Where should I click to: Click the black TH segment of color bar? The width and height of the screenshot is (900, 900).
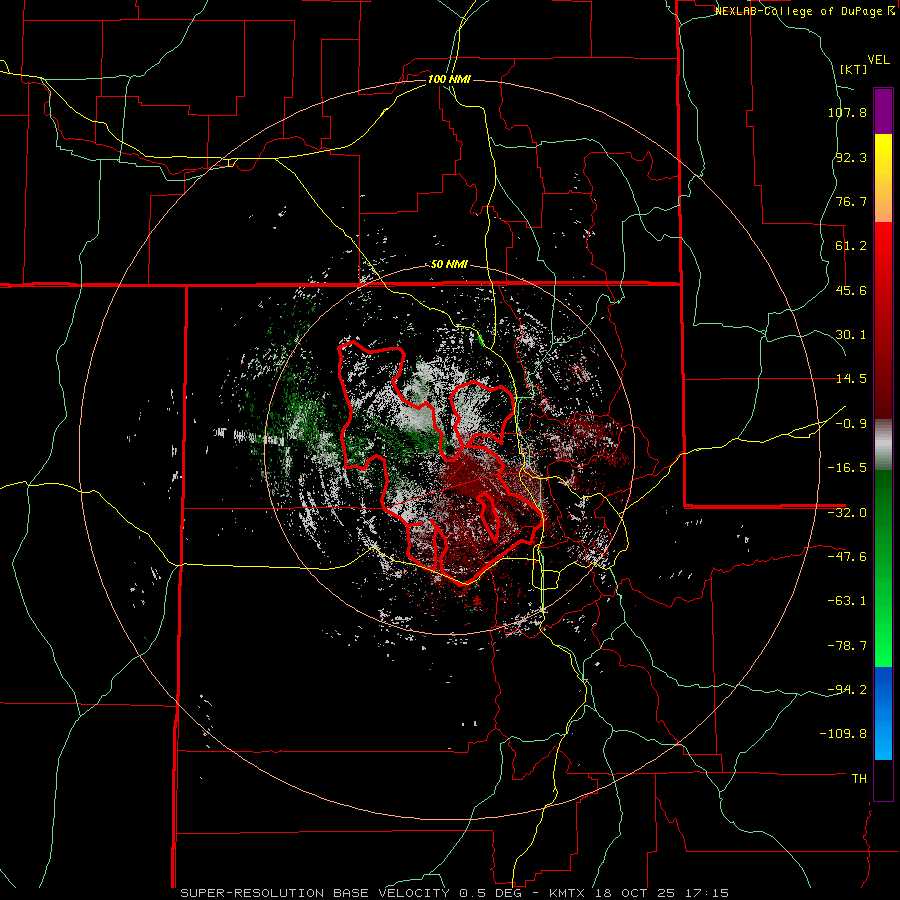(883, 779)
